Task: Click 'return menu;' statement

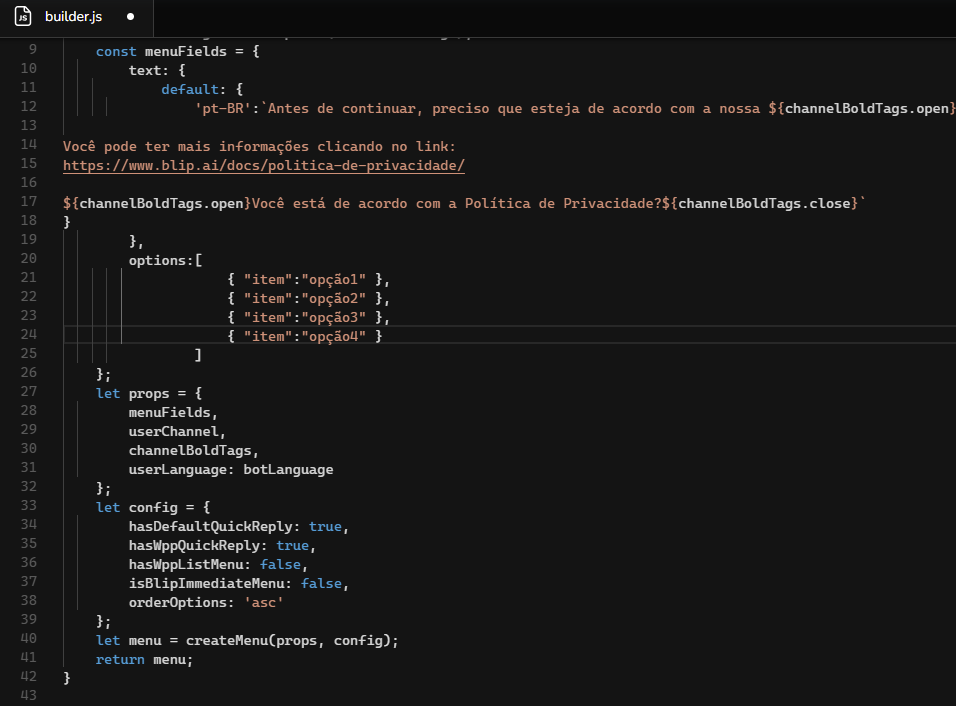Action: (144, 659)
